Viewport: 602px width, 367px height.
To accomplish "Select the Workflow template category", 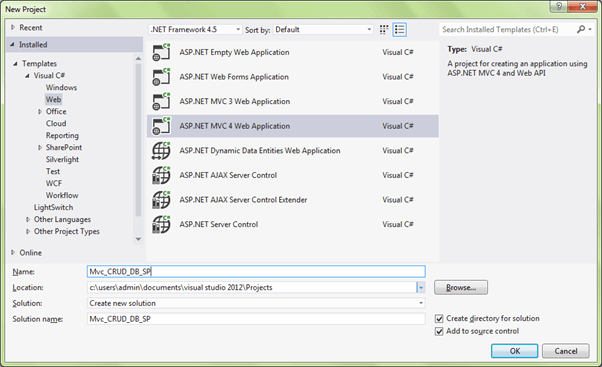I will 62,195.
